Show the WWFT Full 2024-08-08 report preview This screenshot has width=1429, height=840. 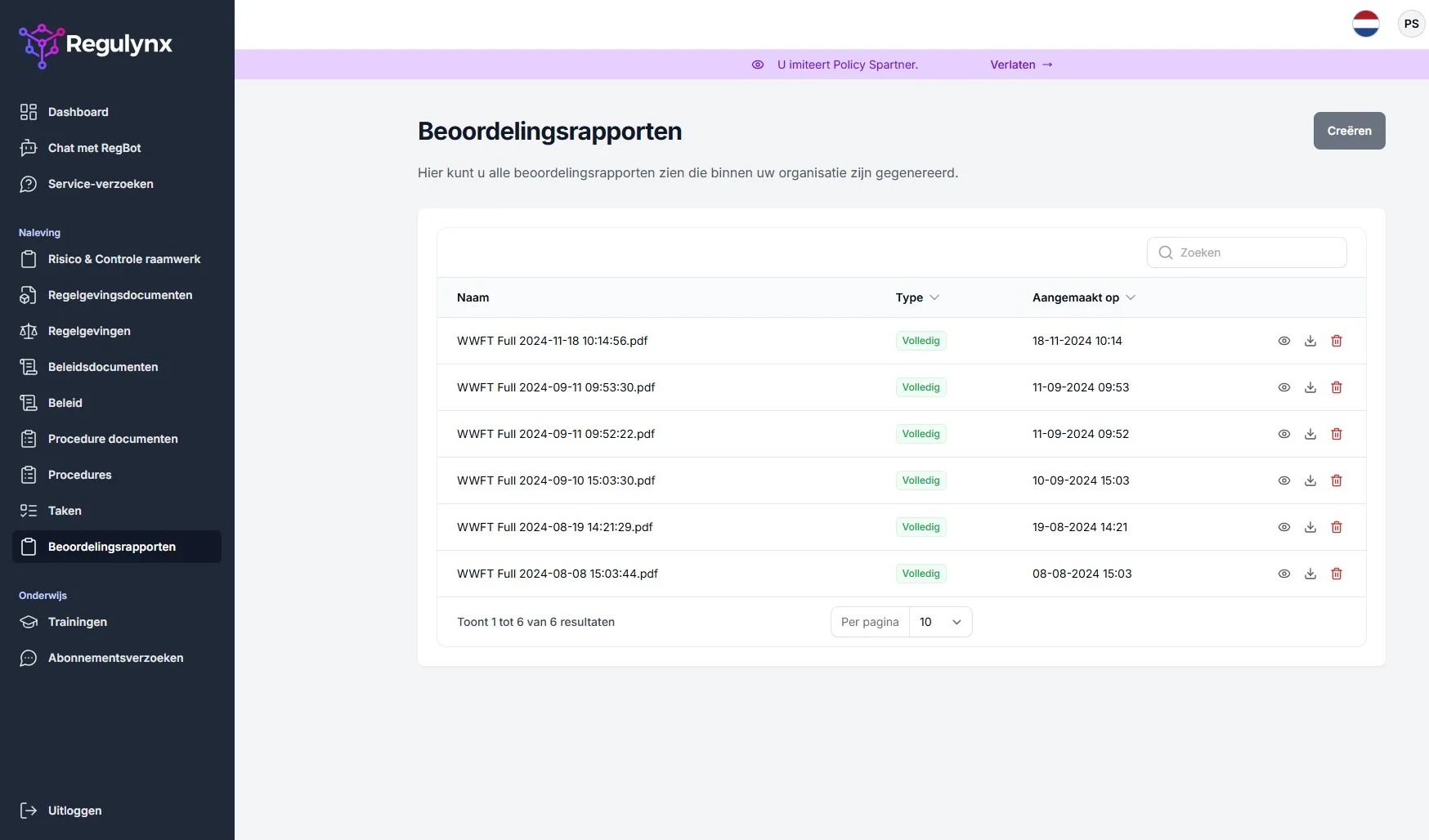[x=1283, y=574]
